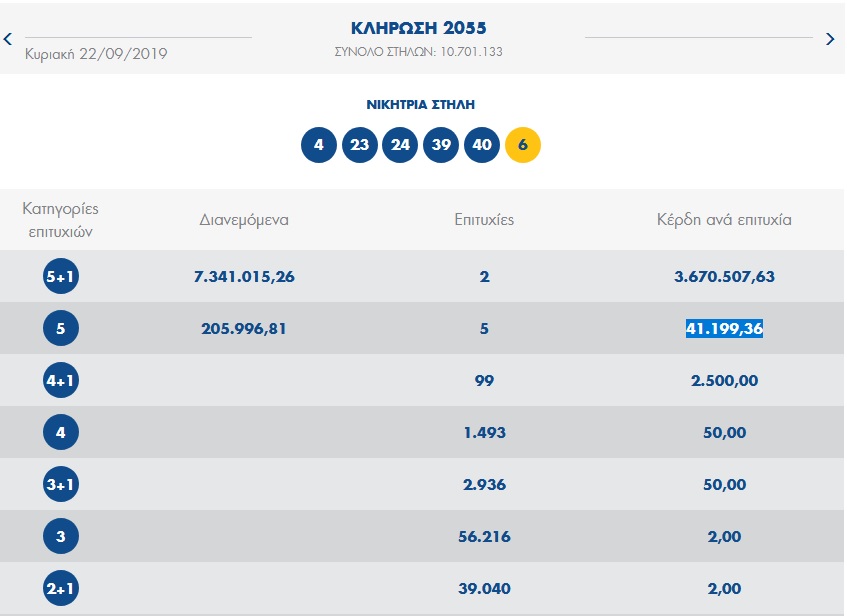Click winning number ball 24
This screenshot has width=847, height=616.
(x=400, y=145)
